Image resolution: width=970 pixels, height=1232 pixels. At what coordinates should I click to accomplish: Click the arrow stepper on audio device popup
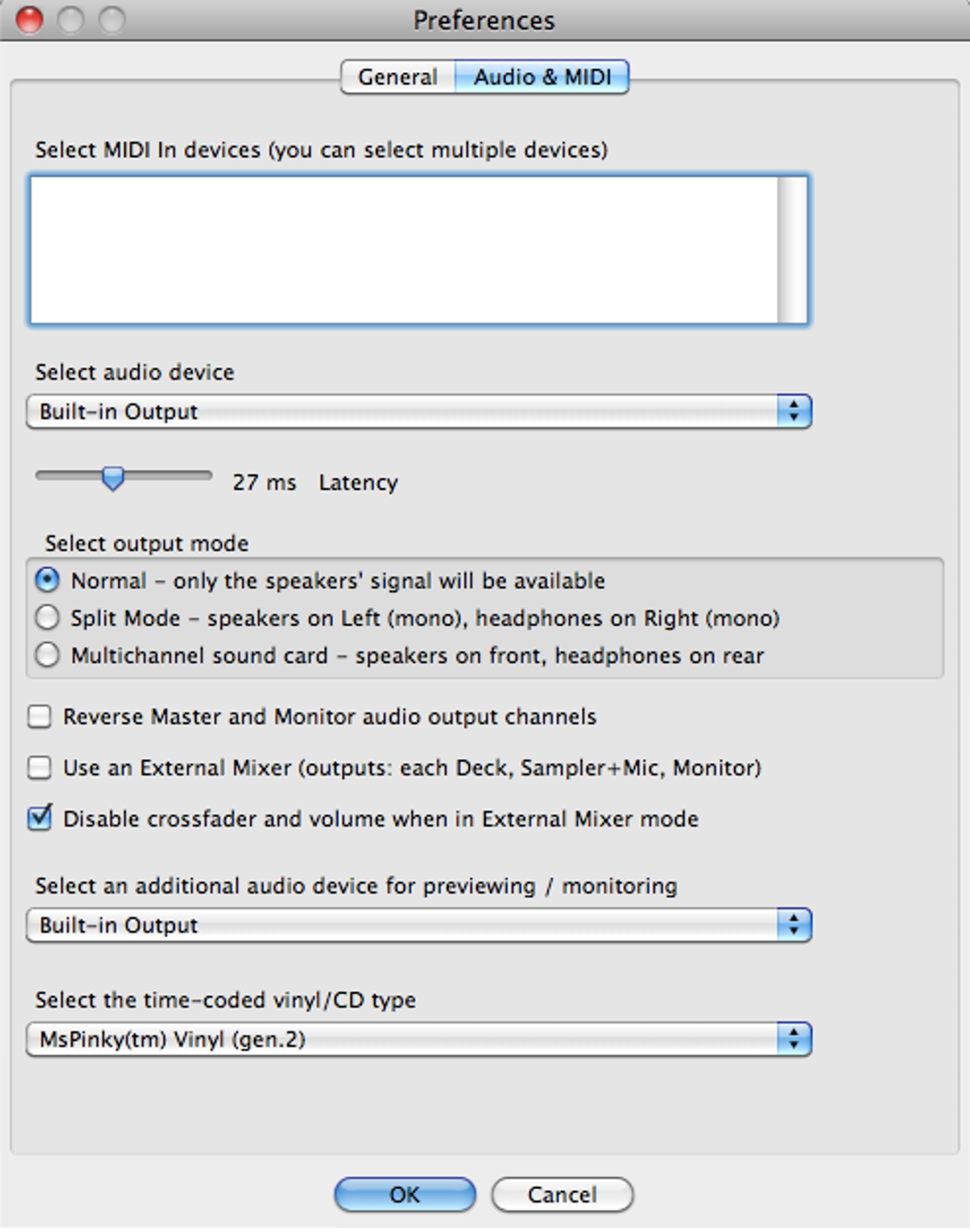pyautogui.click(x=794, y=412)
